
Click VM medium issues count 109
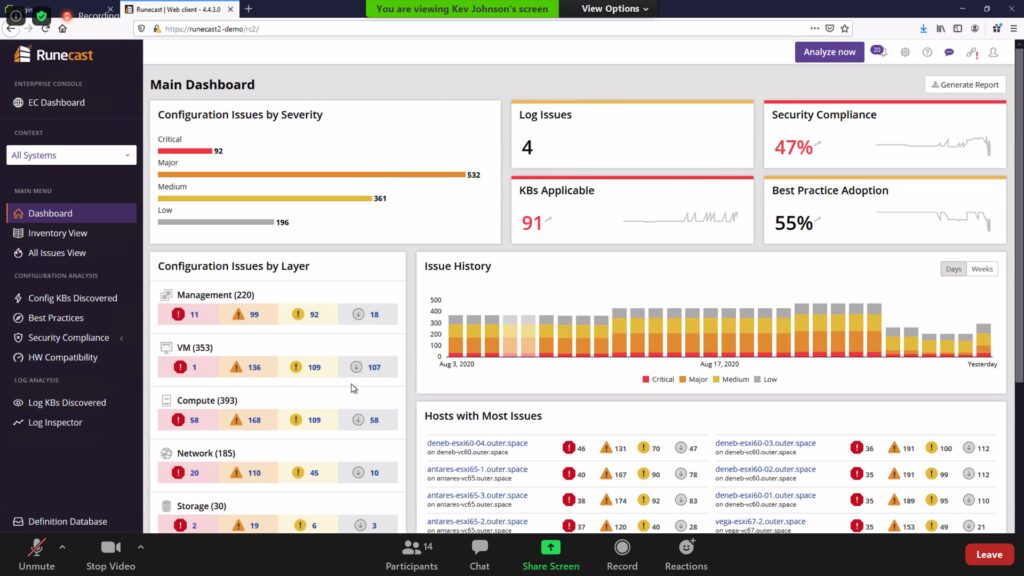pos(307,367)
